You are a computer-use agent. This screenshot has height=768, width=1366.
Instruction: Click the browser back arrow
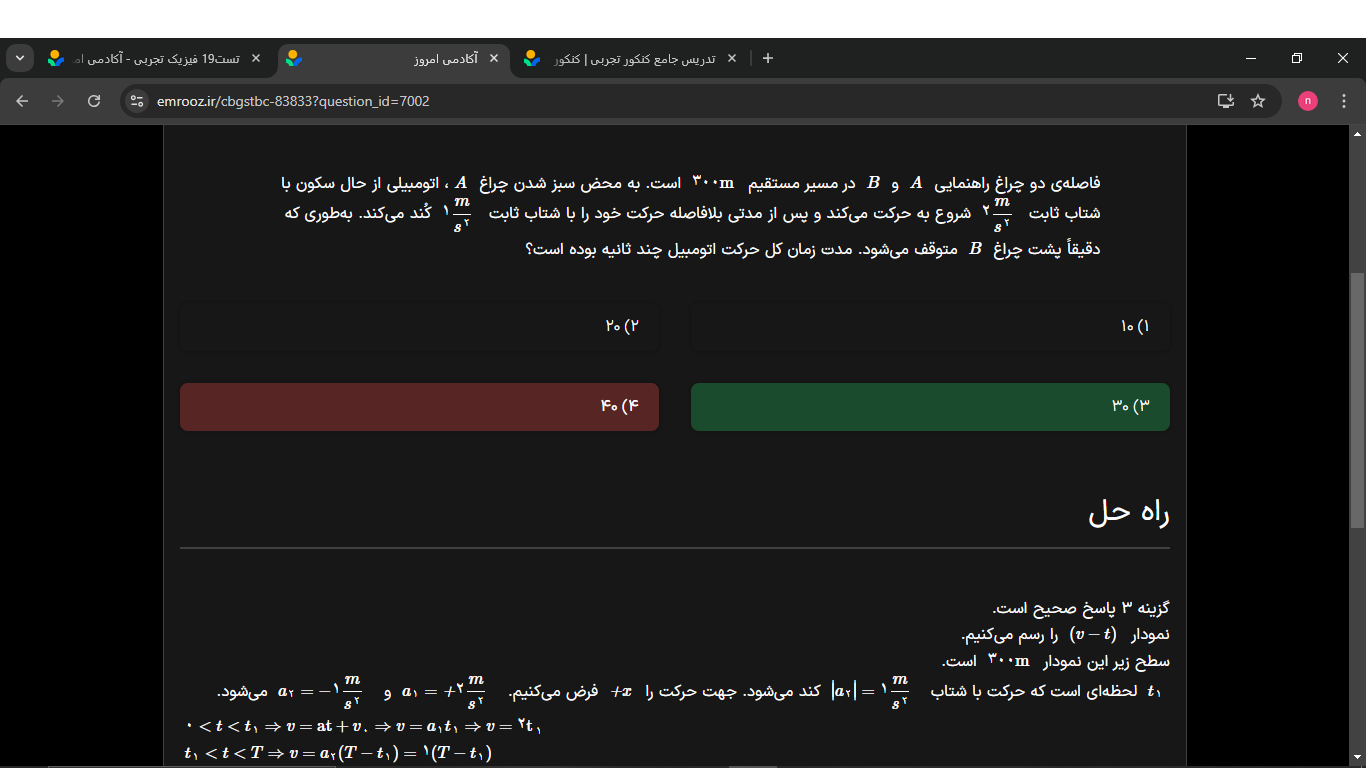[x=22, y=101]
